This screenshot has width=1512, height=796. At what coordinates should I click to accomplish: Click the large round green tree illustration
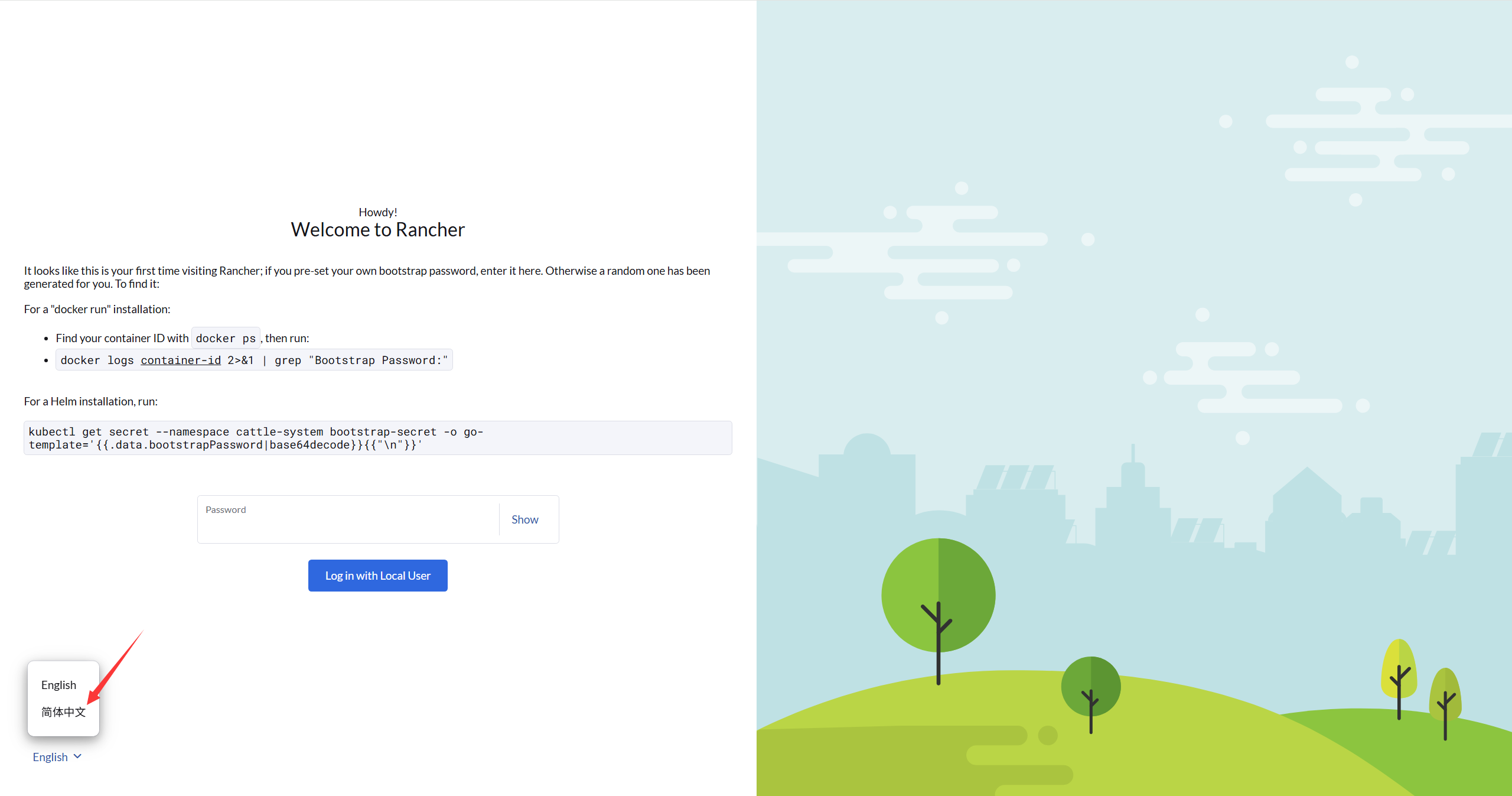[938, 596]
